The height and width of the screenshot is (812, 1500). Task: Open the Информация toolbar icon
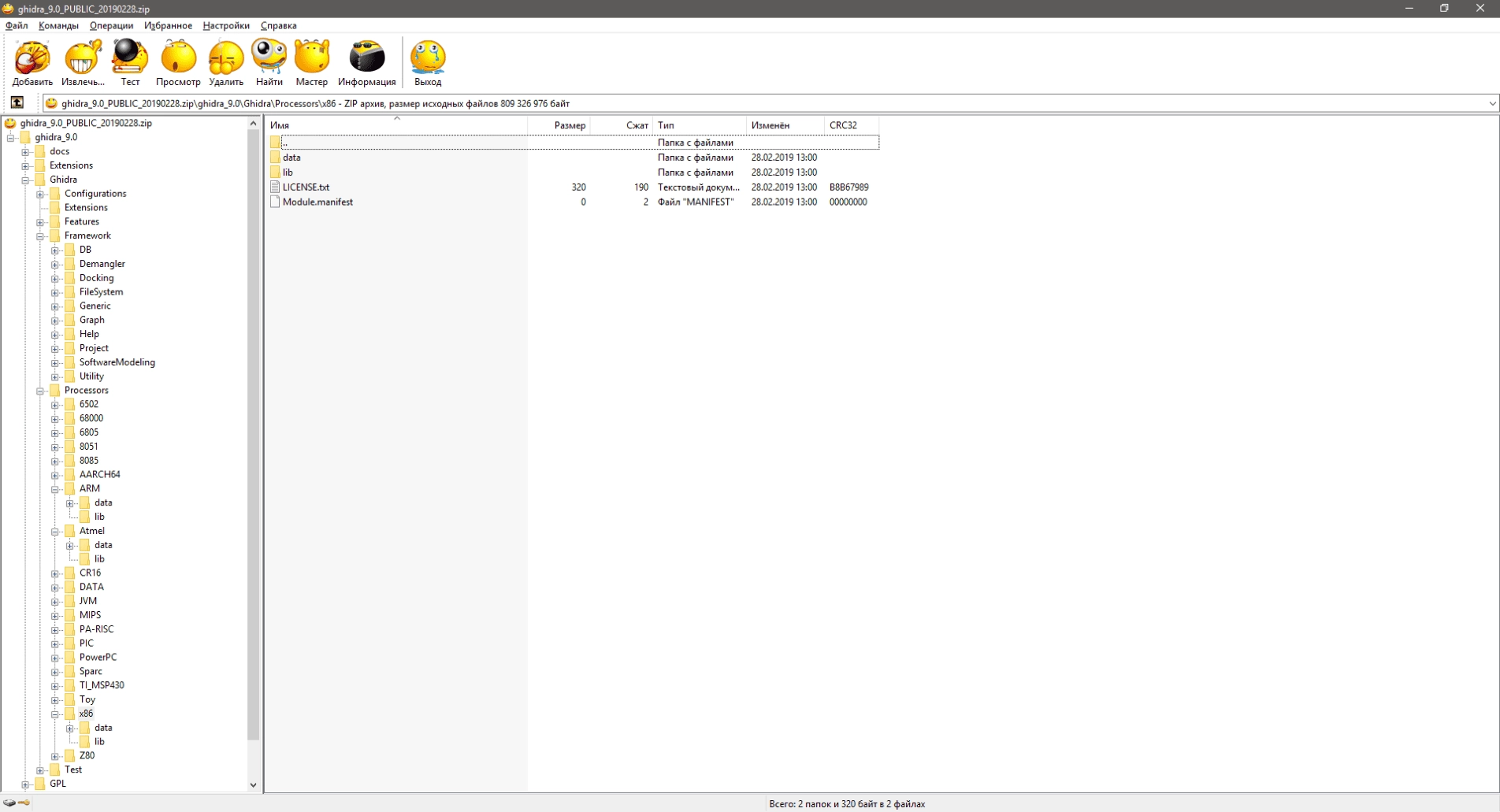[x=366, y=63]
